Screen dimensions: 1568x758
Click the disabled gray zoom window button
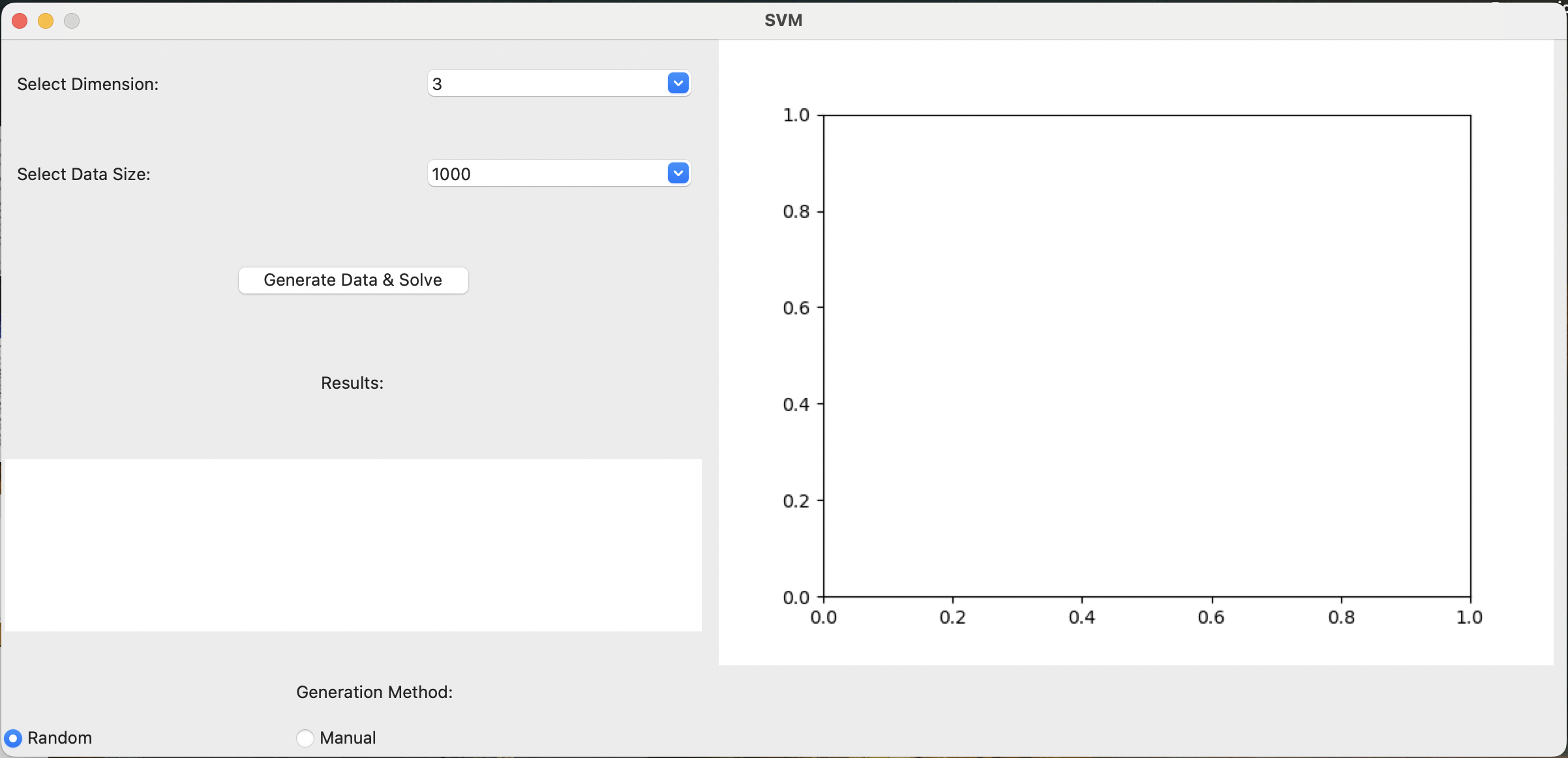(72, 21)
